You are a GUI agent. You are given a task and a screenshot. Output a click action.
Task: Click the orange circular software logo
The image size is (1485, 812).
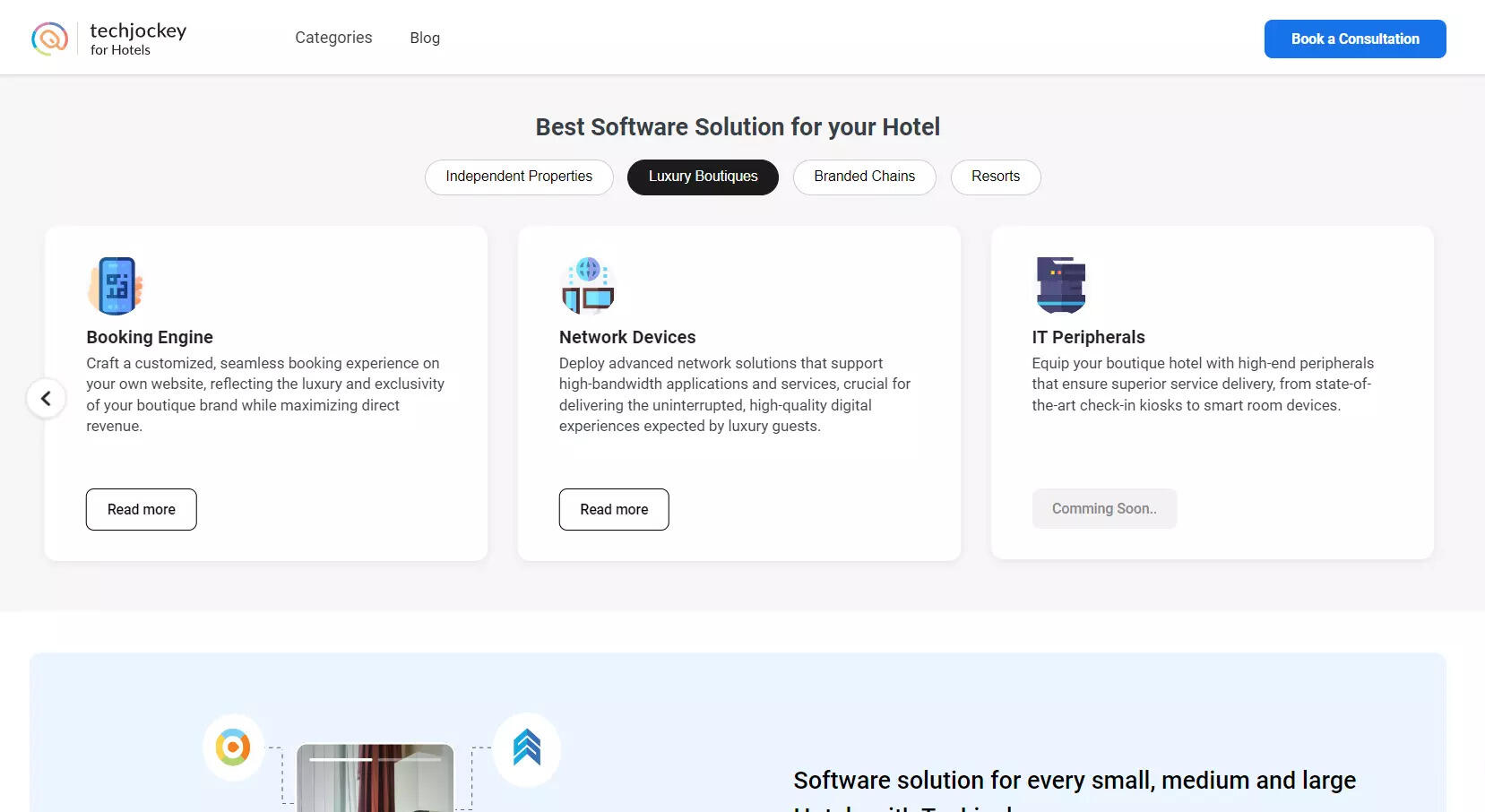[x=233, y=747]
